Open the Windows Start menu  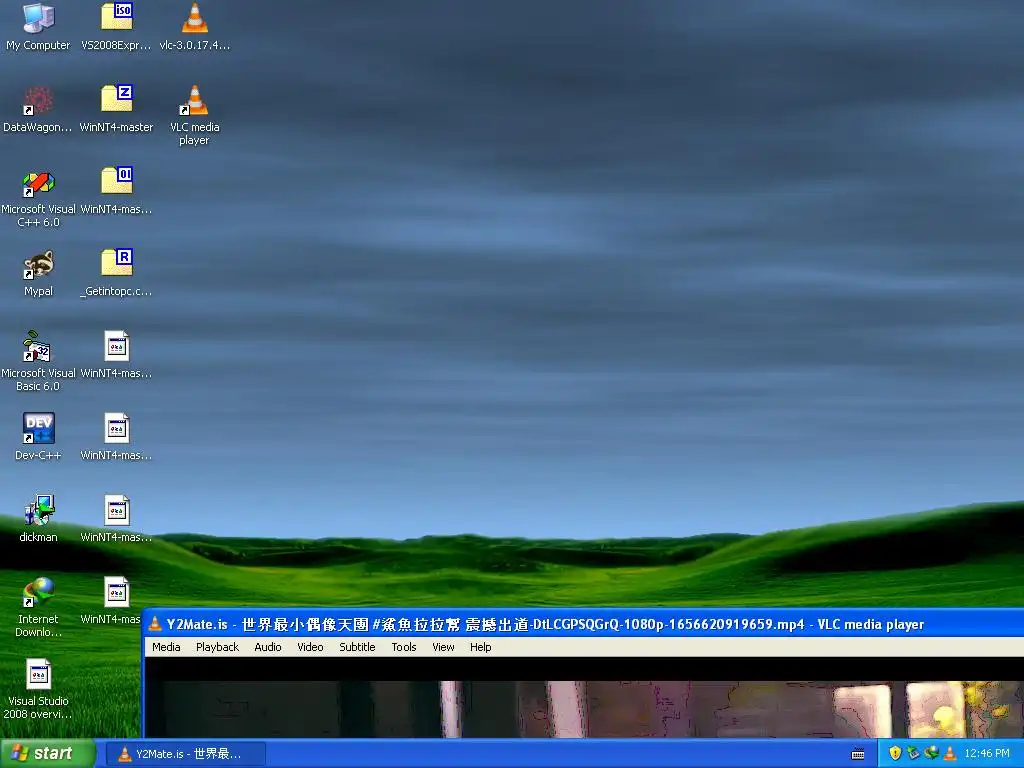pyautogui.click(x=47, y=754)
